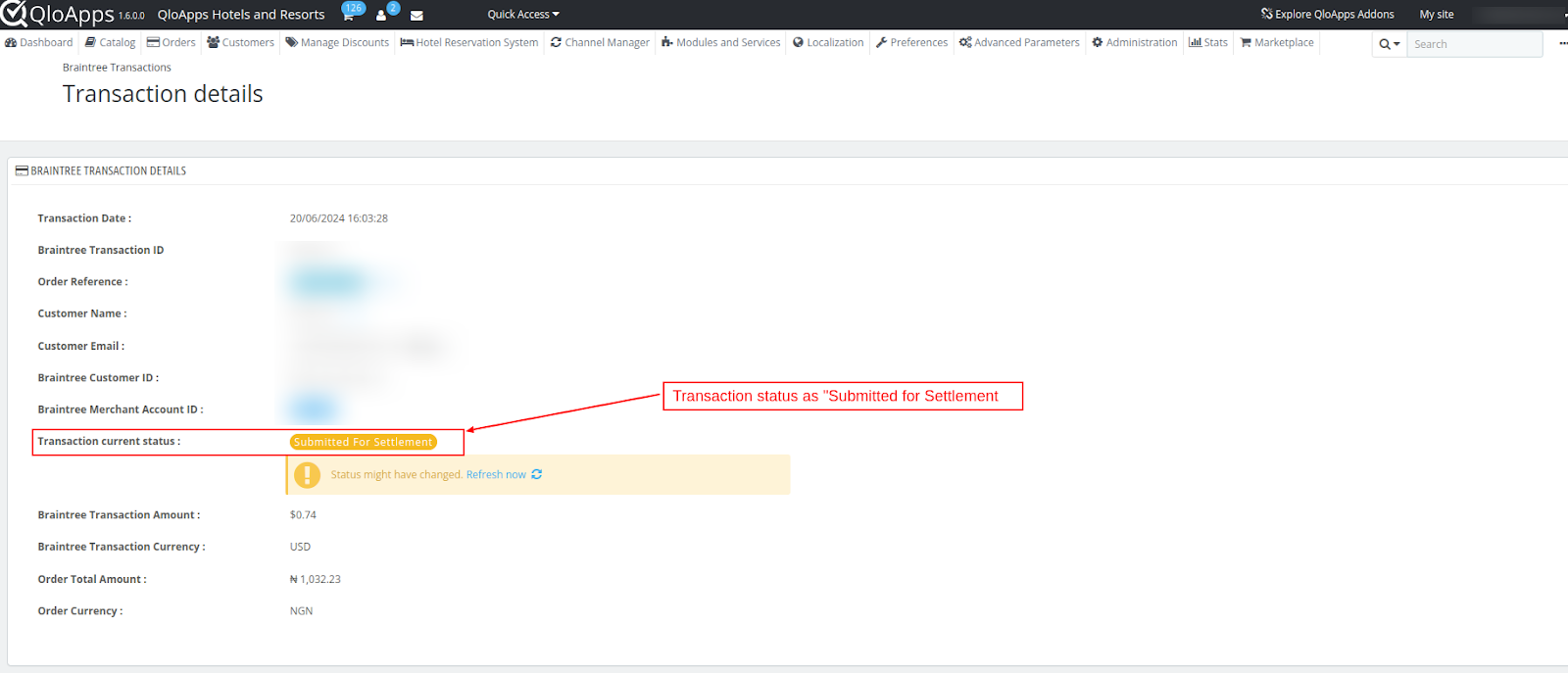The height and width of the screenshot is (673, 1568).
Task: Focus the Search input field
Action: [1475, 44]
